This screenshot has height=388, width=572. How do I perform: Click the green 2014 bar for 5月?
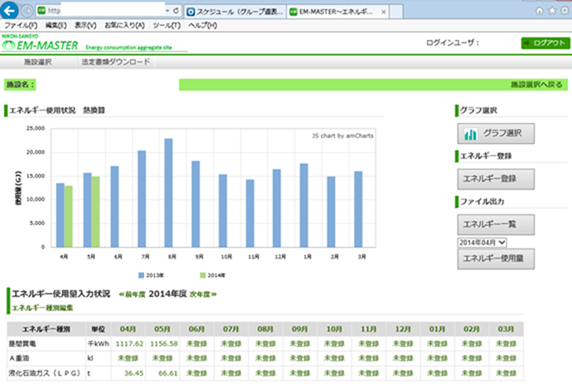tap(96, 212)
